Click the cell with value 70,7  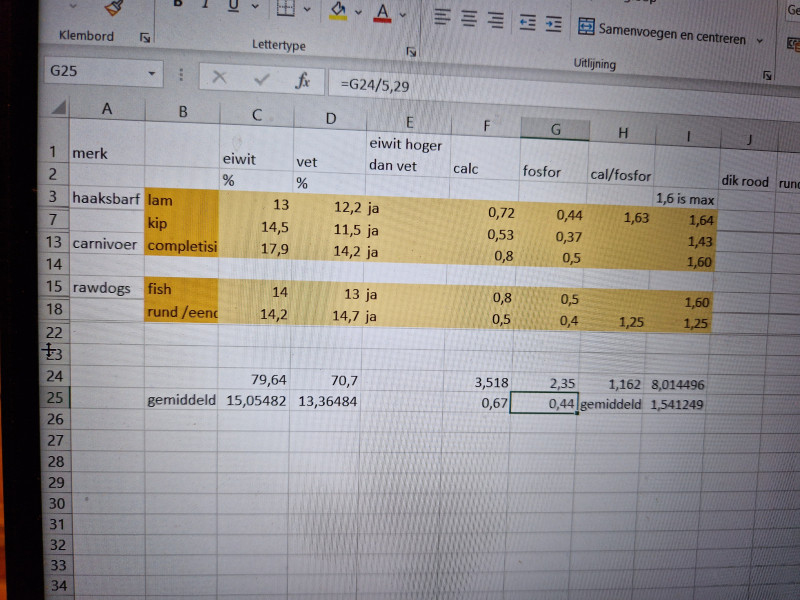(x=325, y=381)
